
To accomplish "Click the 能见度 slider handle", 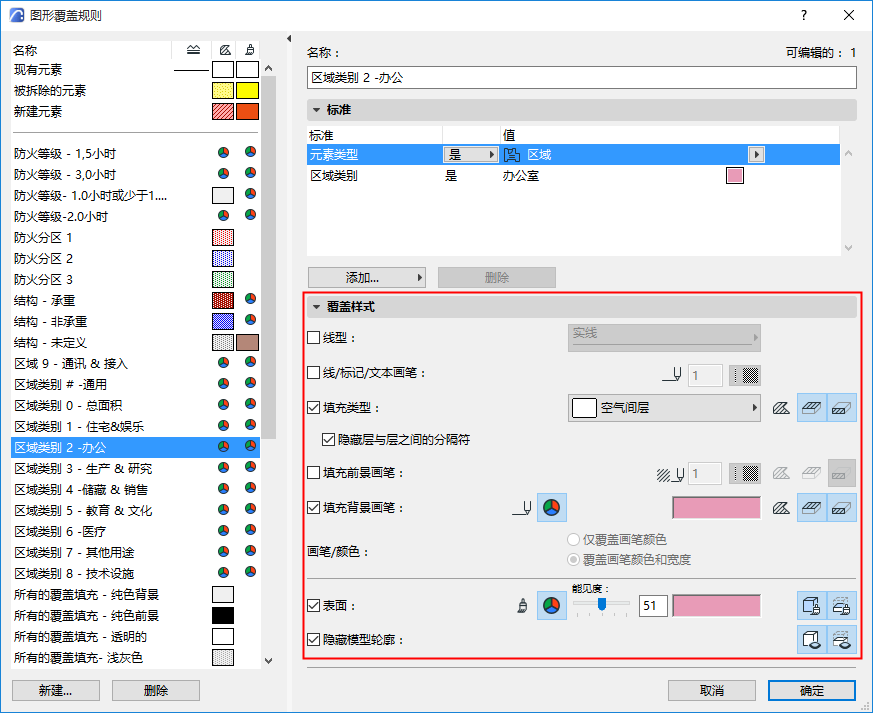I will (602, 604).
